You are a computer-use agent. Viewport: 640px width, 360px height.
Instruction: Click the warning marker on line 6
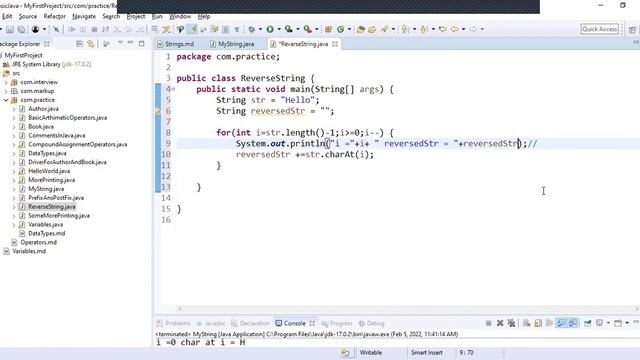158,111
